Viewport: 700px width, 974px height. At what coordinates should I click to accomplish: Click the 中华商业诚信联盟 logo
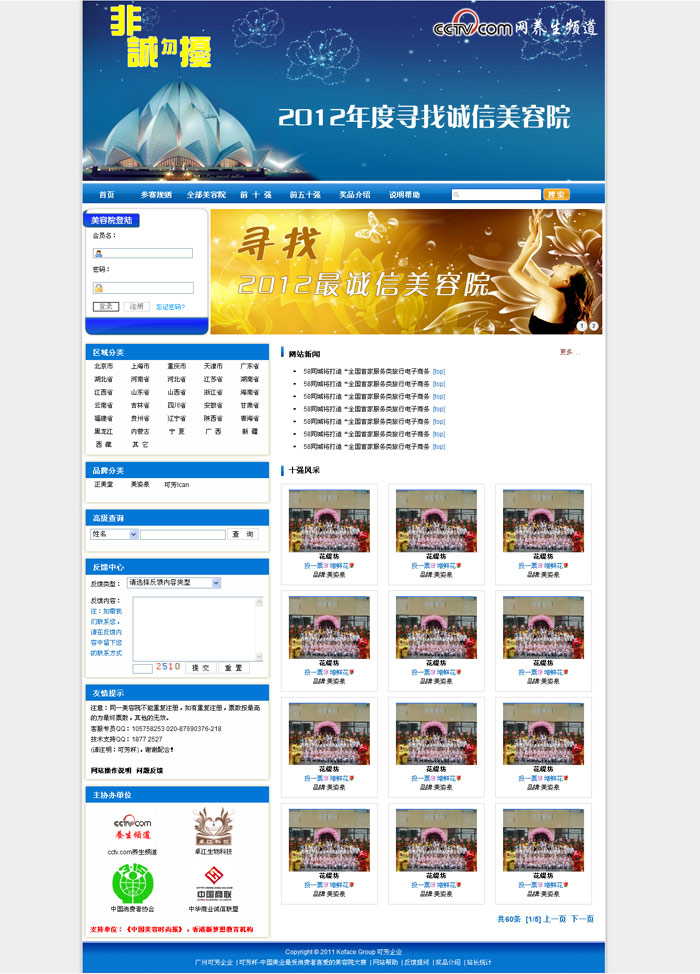212,883
